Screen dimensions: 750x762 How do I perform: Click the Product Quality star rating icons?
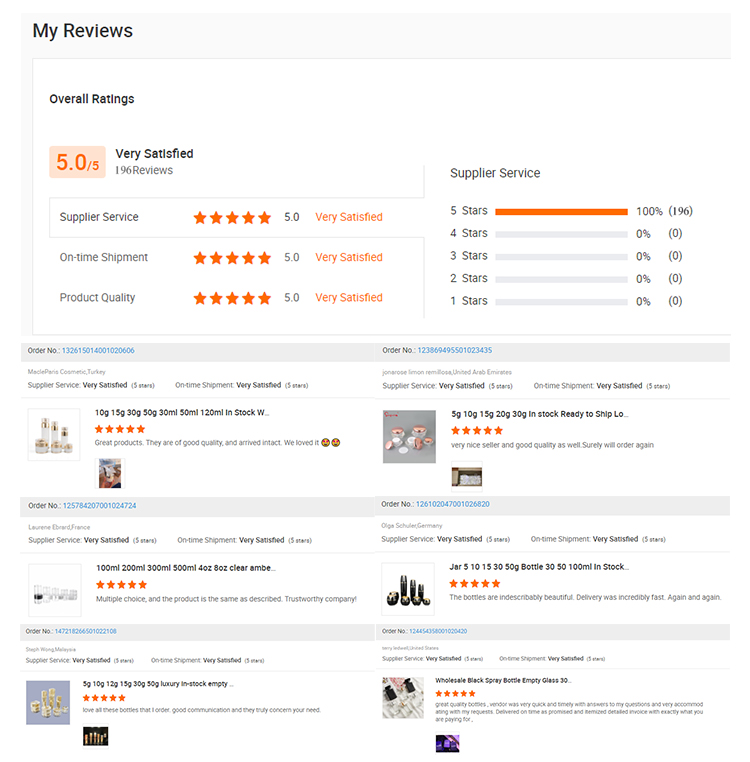[x=232, y=297]
